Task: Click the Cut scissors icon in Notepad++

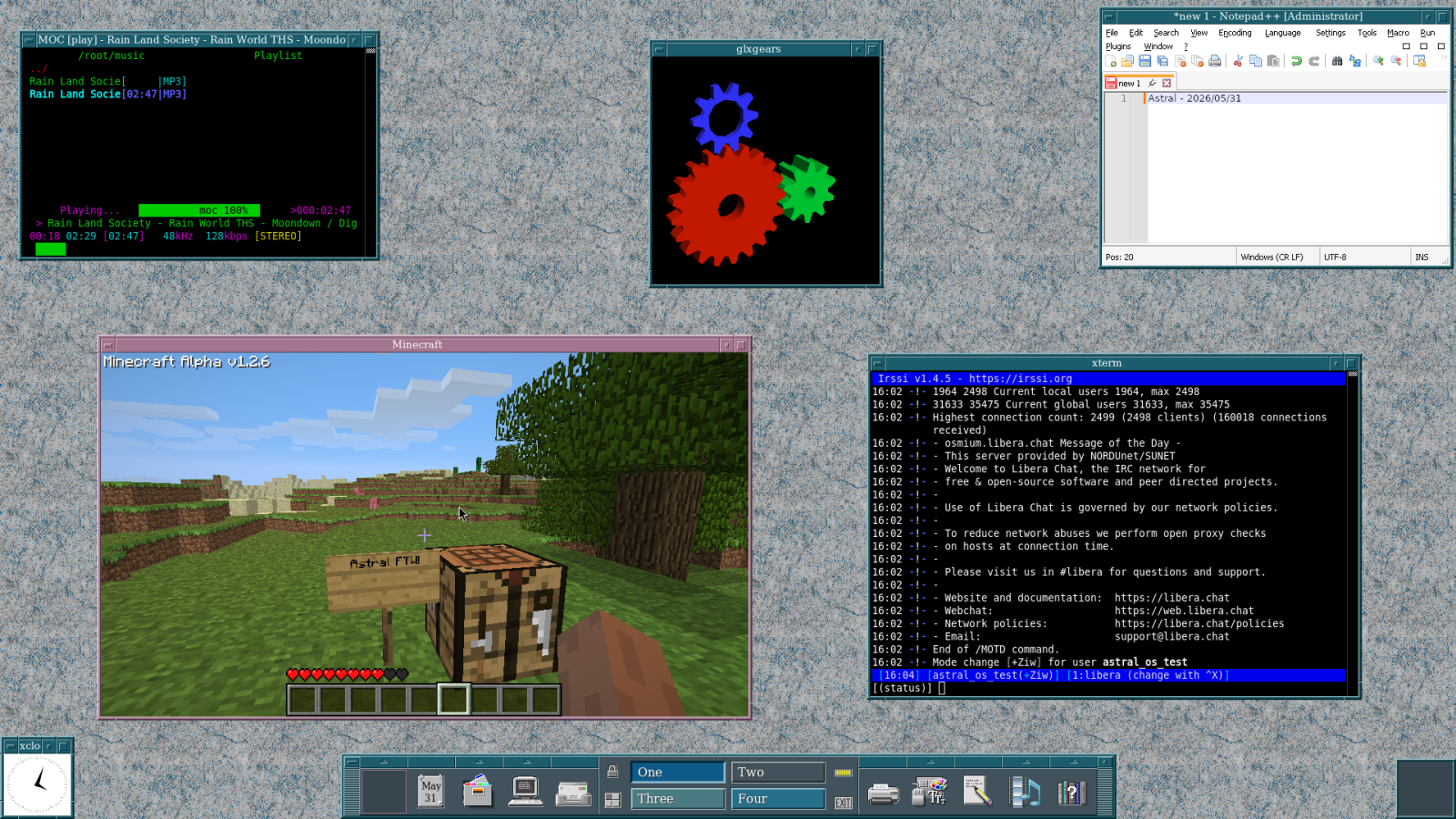Action: tap(1238, 61)
